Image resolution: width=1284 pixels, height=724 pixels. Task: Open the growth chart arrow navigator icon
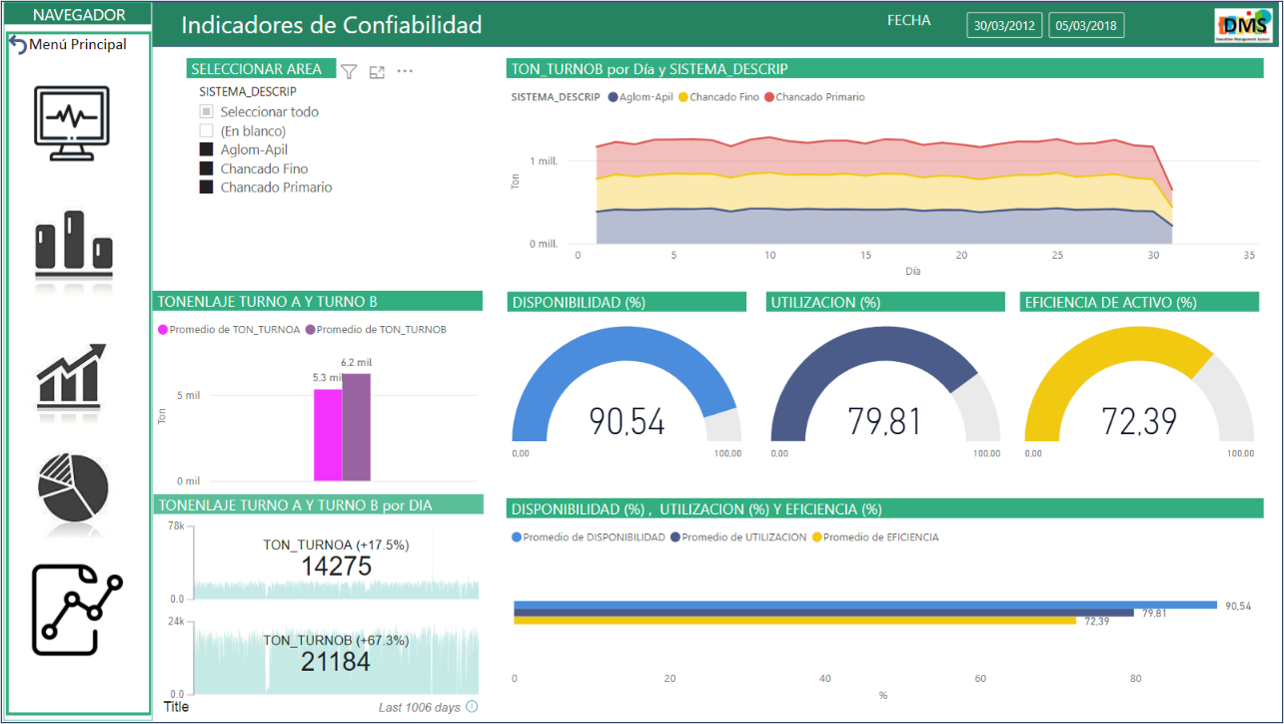[71, 378]
